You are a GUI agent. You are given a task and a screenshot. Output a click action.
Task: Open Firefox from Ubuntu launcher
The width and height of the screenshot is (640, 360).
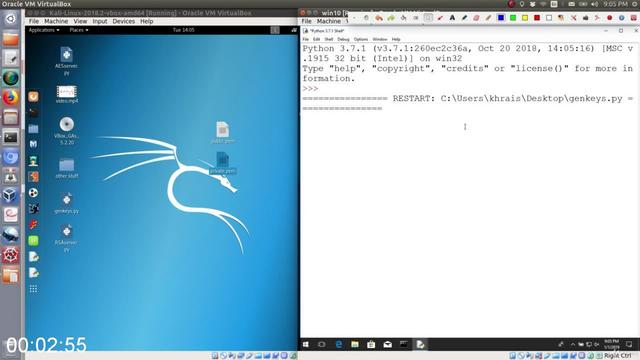[11, 98]
